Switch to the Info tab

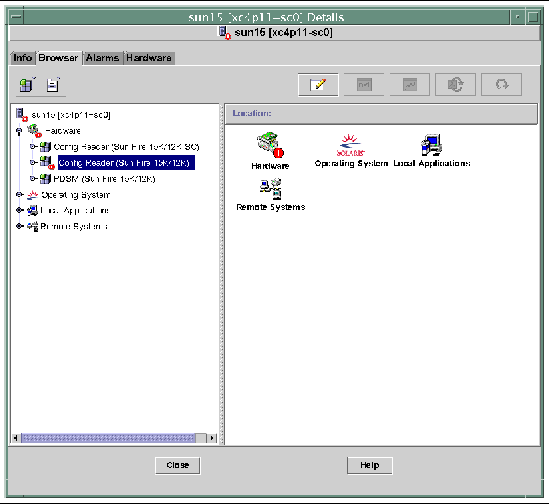[22, 58]
